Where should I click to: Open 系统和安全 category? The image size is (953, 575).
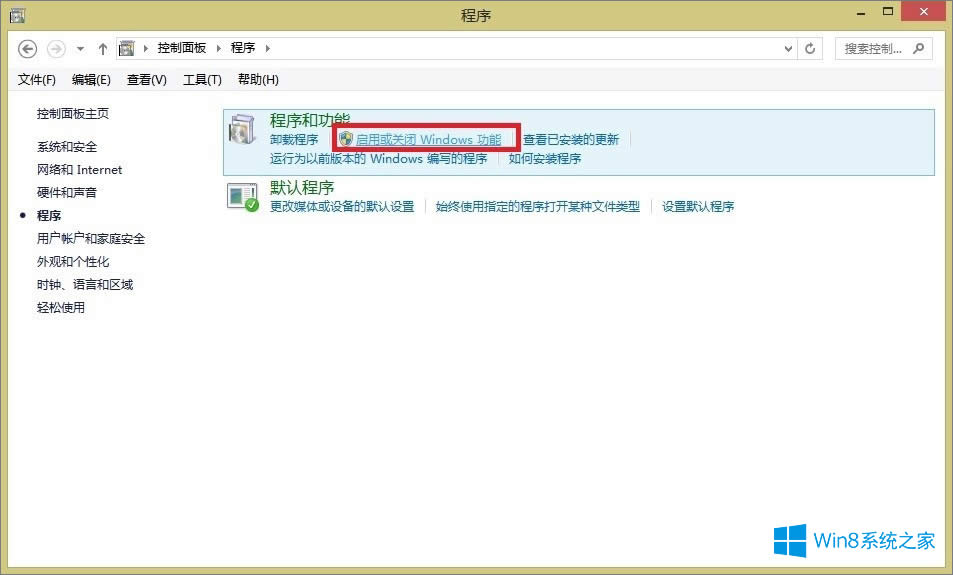tap(67, 147)
